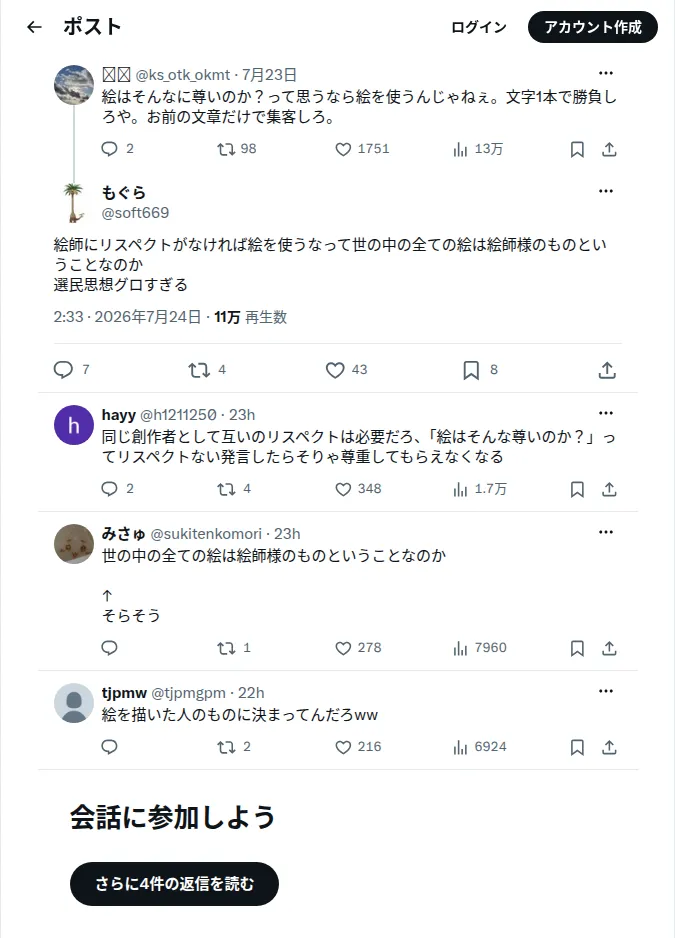This screenshot has width=675, height=938.
Task: Click the ログイン link
Action: tap(479, 28)
